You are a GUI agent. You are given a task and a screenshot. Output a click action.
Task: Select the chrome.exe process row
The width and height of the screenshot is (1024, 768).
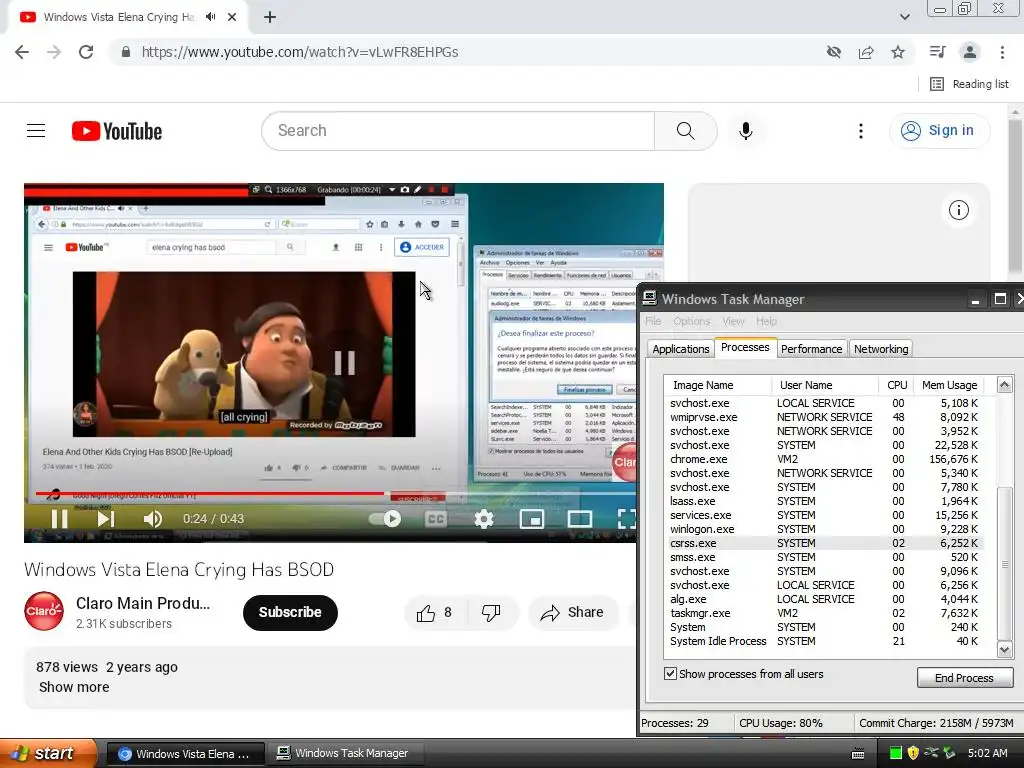pyautogui.click(x=824, y=459)
